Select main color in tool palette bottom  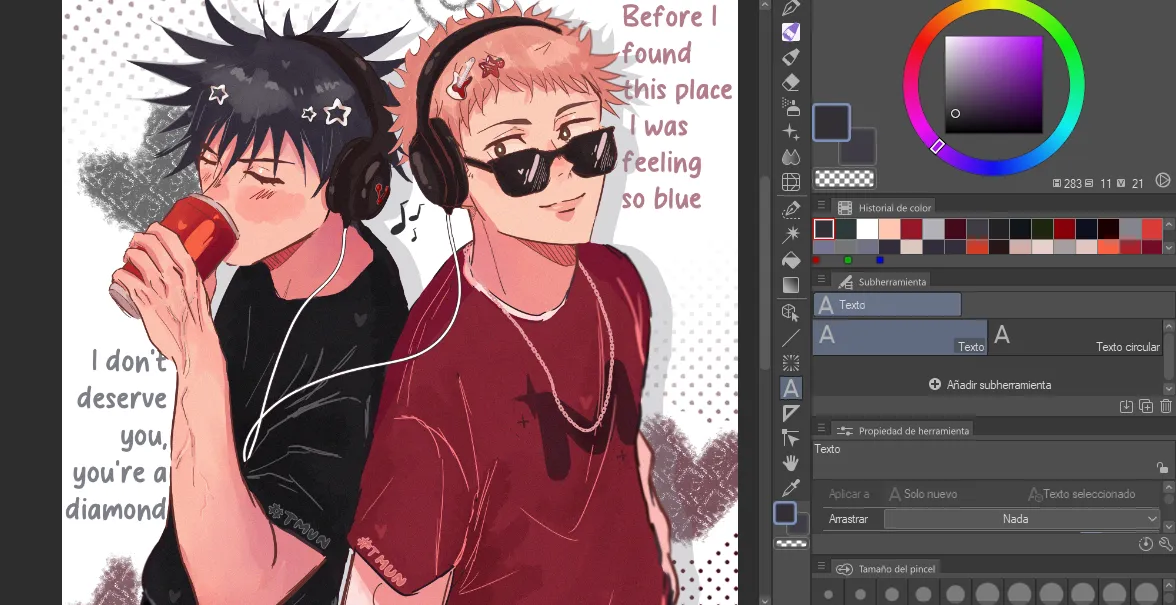[784, 513]
